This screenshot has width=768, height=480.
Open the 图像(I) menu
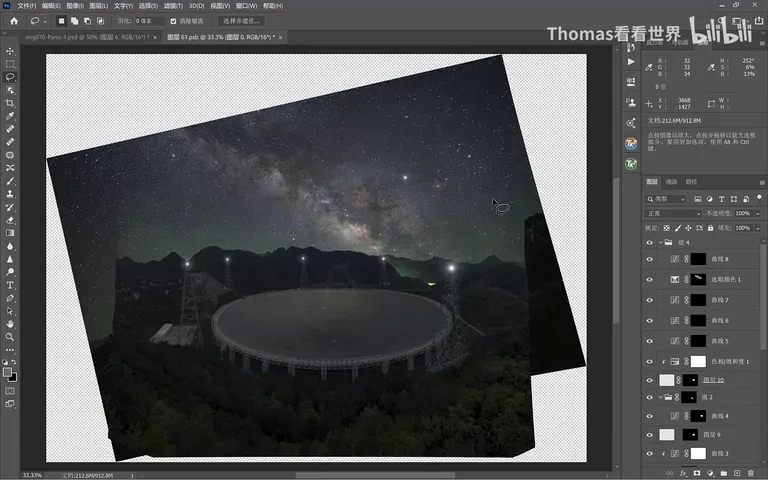pyautogui.click(x=75, y=6)
